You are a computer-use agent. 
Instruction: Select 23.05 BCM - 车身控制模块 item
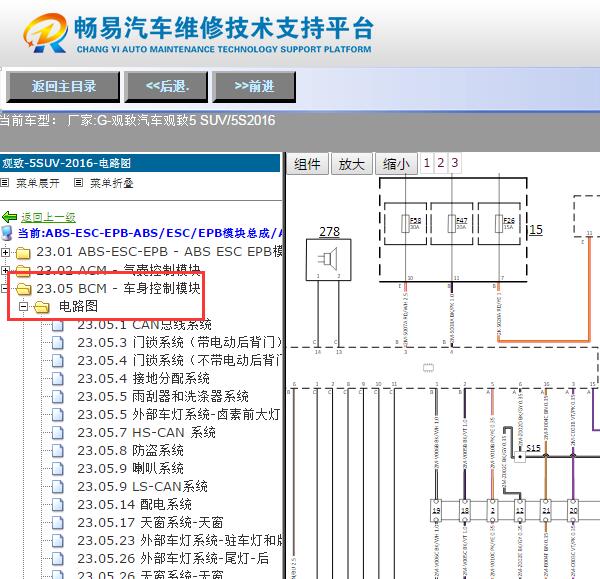118,288
